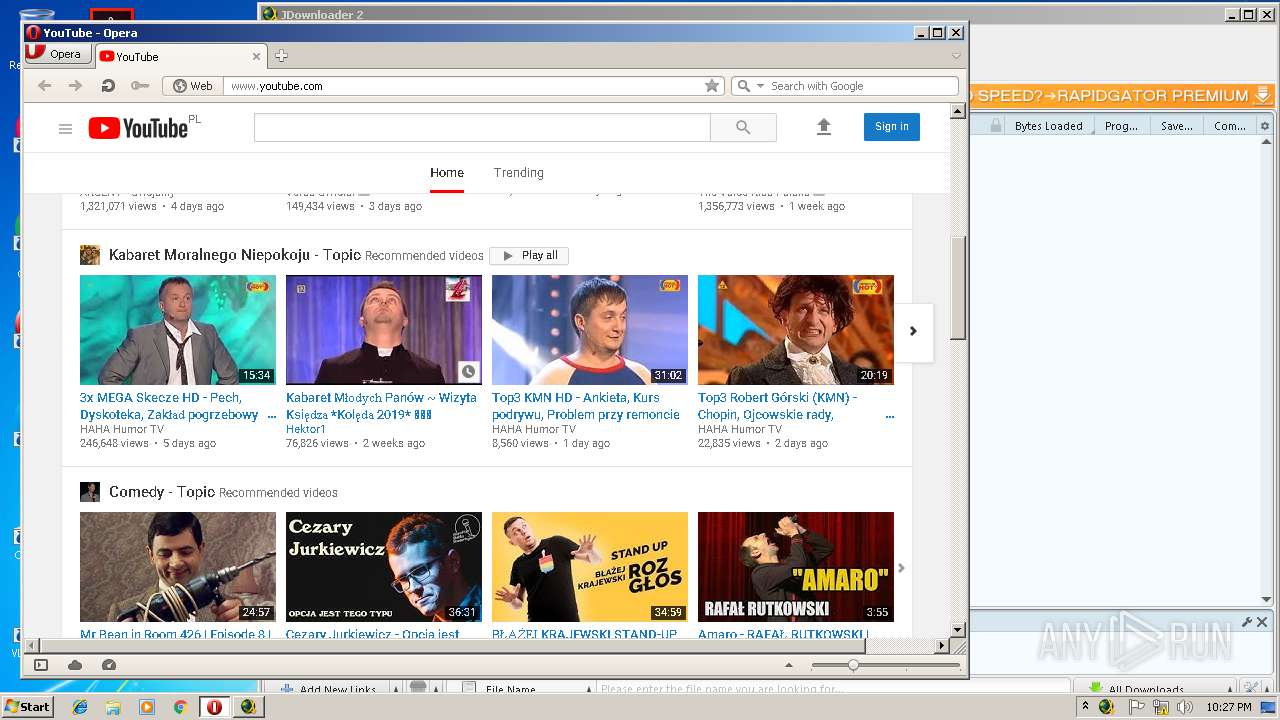
Task: Switch to the Trending tab
Action: coord(519,173)
